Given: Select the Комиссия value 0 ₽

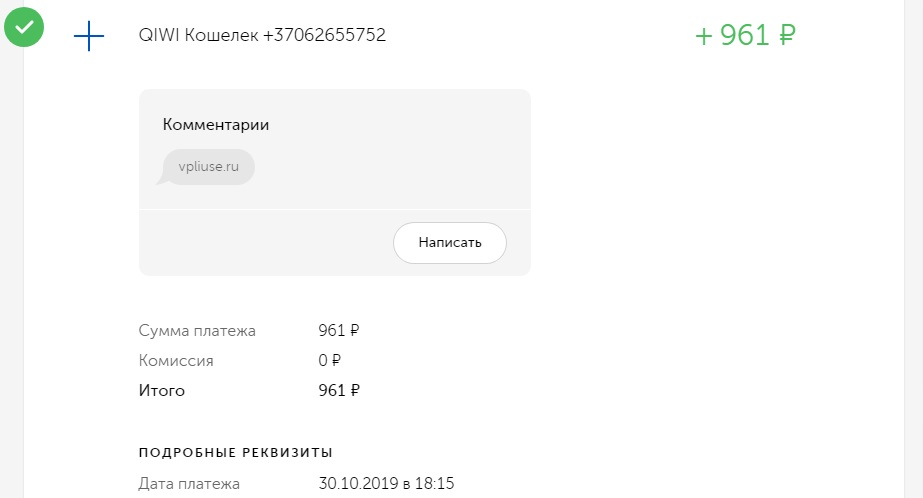Looking at the screenshot, I should [329, 360].
